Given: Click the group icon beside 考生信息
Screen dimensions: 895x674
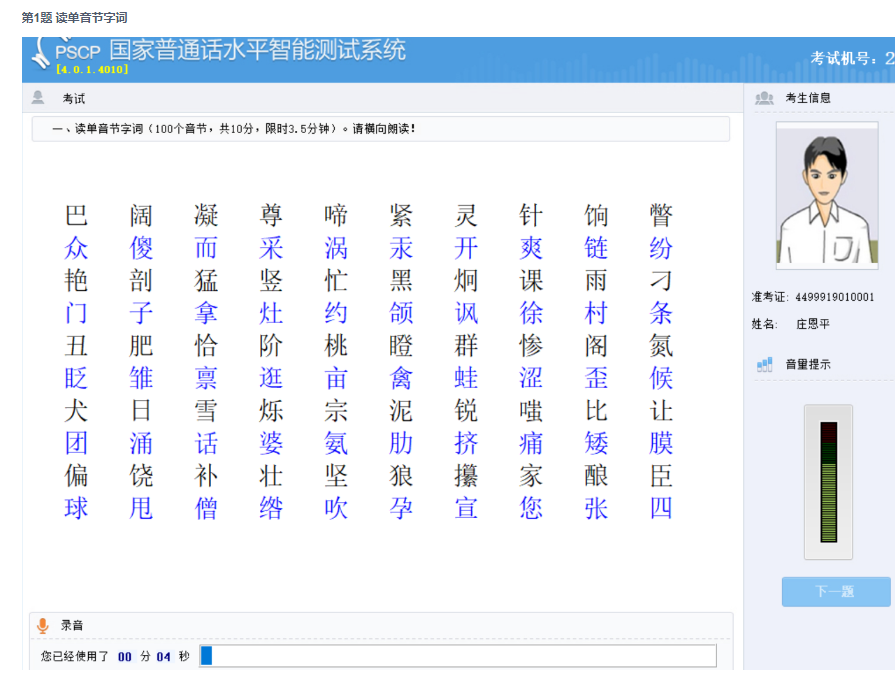Looking at the screenshot, I should click(765, 98).
